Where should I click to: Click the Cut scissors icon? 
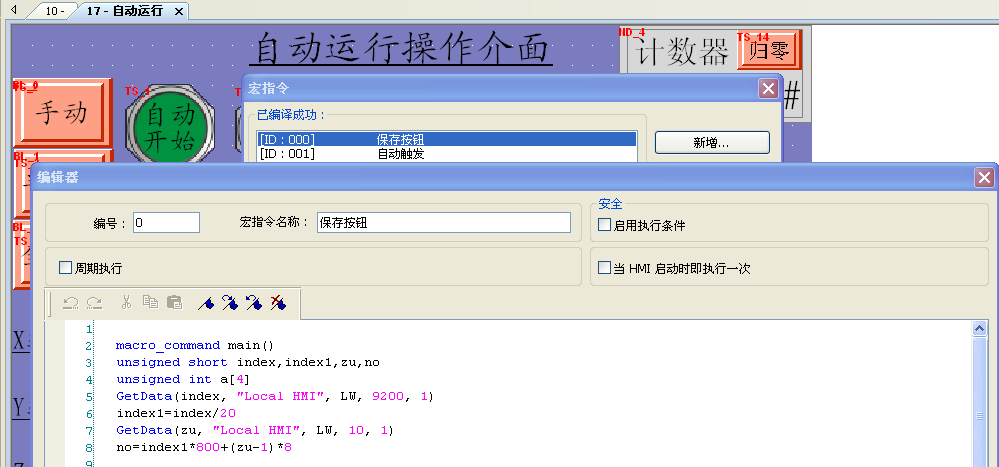[126, 302]
